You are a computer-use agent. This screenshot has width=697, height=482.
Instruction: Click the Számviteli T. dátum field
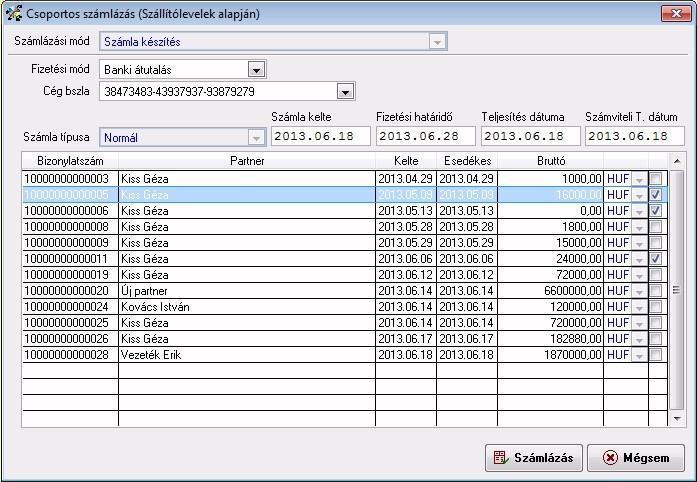click(x=635, y=136)
